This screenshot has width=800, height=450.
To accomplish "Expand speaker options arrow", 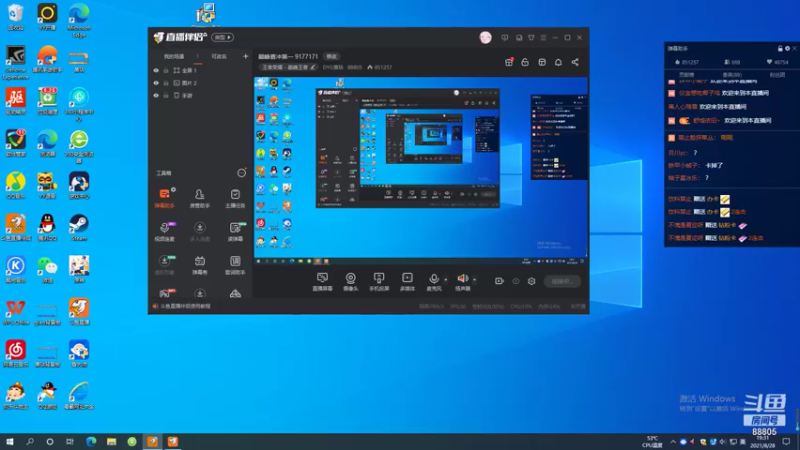I will pyautogui.click(x=474, y=280).
